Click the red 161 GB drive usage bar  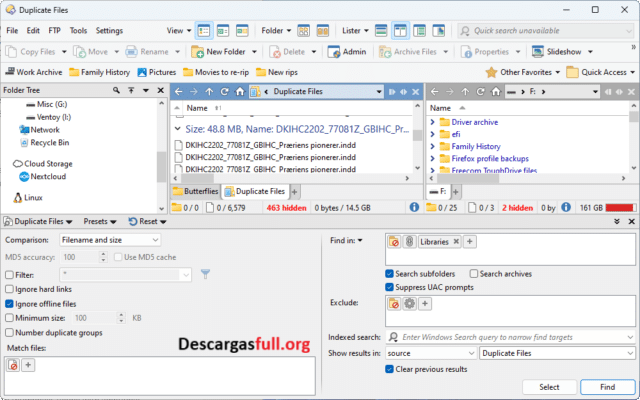[620, 208]
